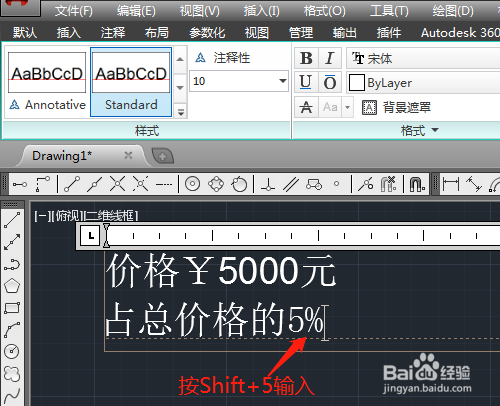Click the new drawing tab plus button

click(x=162, y=156)
